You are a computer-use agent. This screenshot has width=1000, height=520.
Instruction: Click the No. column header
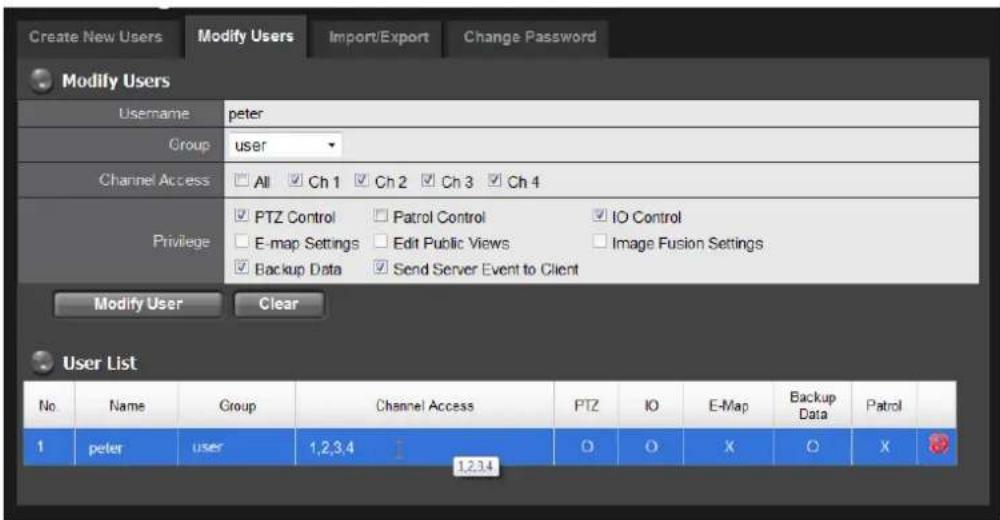pos(48,406)
